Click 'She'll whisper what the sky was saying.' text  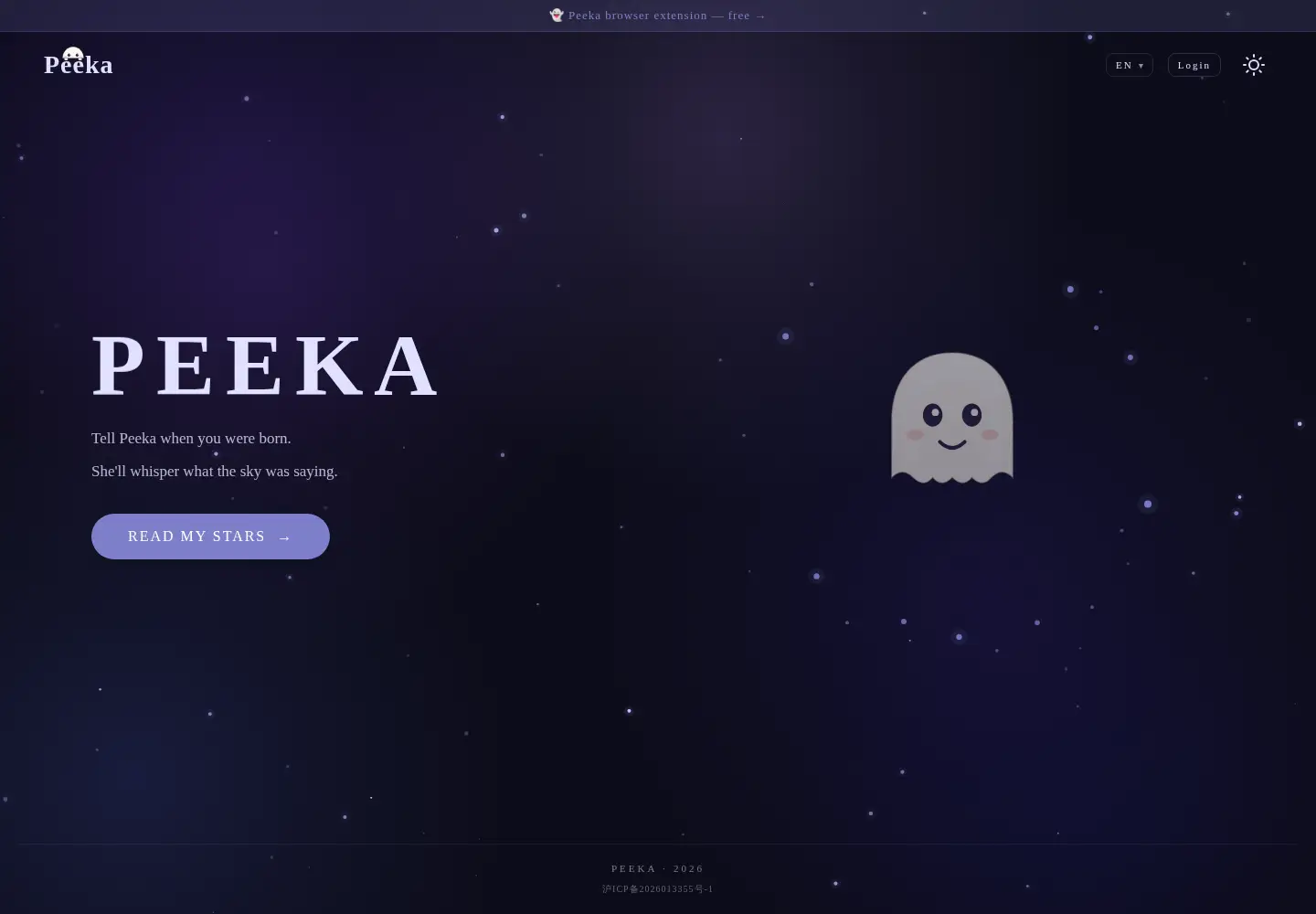tap(215, 472)
